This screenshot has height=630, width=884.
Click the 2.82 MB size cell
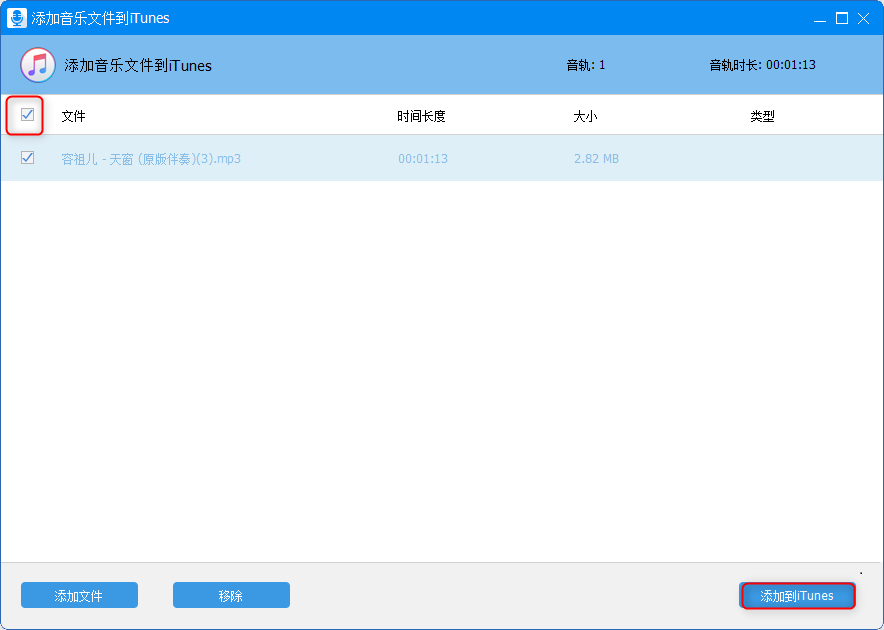[596, 159]
